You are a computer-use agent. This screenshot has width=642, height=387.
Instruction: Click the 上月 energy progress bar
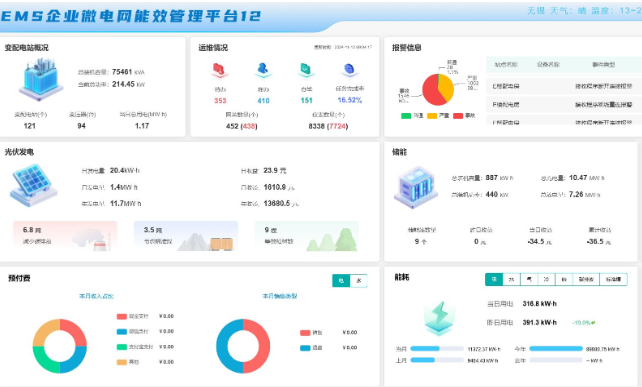437,360
